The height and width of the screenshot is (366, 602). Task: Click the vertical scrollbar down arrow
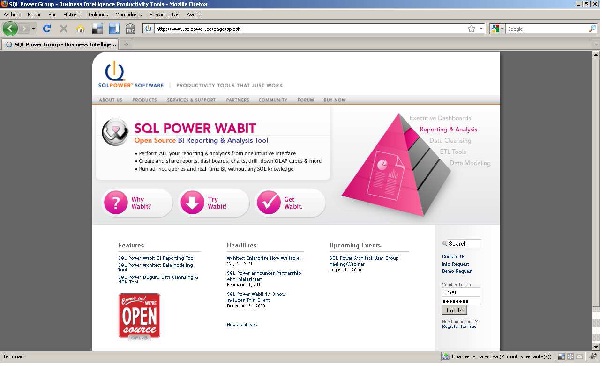point(596,346)
